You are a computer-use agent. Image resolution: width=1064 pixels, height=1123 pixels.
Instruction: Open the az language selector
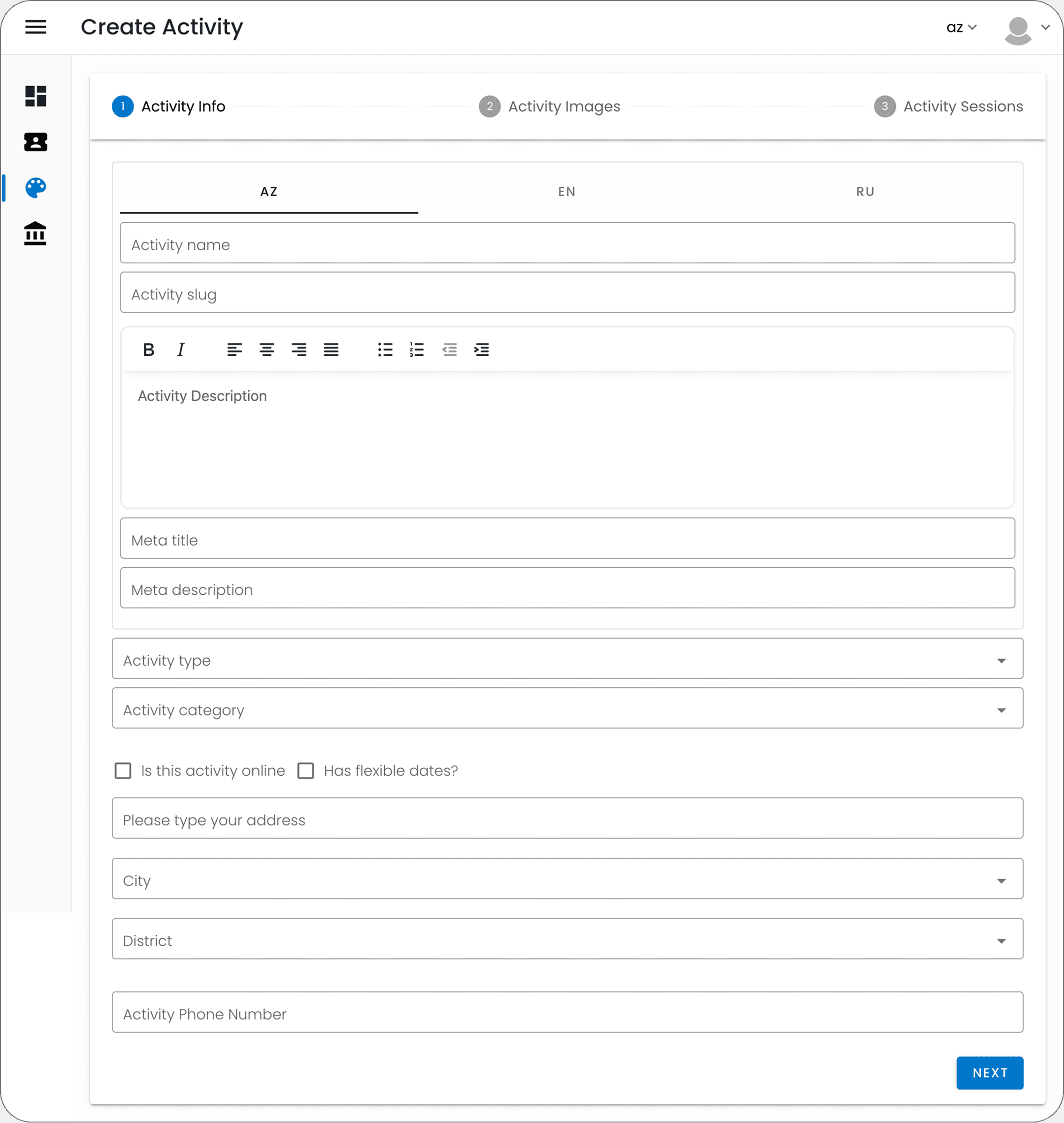click(962, 27)
